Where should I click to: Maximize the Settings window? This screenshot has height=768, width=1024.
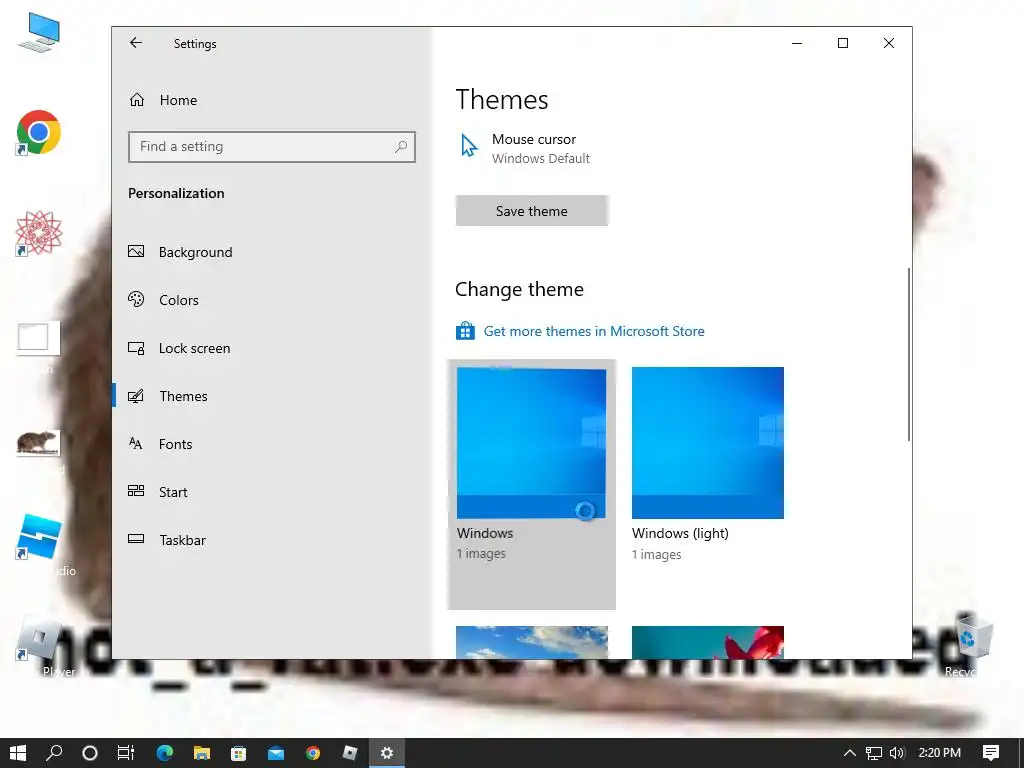843,43
